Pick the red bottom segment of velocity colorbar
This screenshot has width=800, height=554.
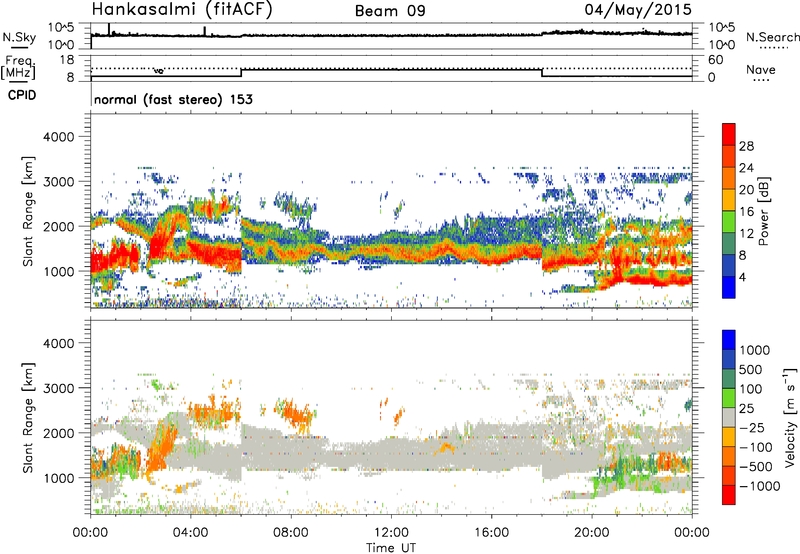729,495
